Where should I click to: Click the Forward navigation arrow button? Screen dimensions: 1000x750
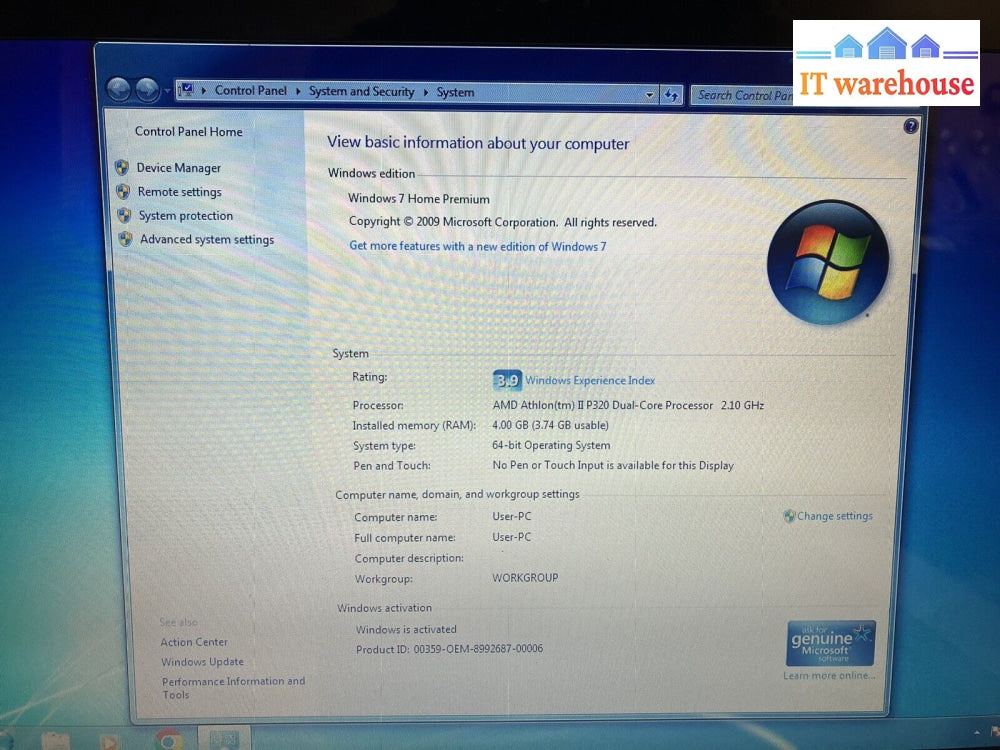pyautogui.click(x=146, y=90)
